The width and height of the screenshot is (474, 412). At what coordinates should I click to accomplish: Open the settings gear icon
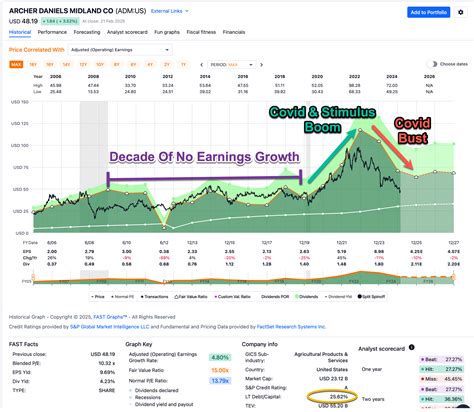coord(460,12)
